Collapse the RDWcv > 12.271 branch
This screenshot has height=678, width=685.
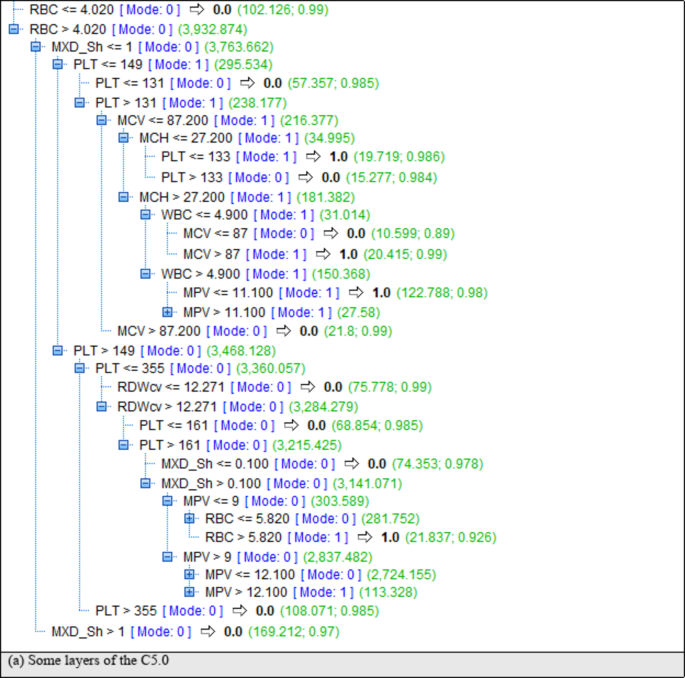(x=102, y=406)
